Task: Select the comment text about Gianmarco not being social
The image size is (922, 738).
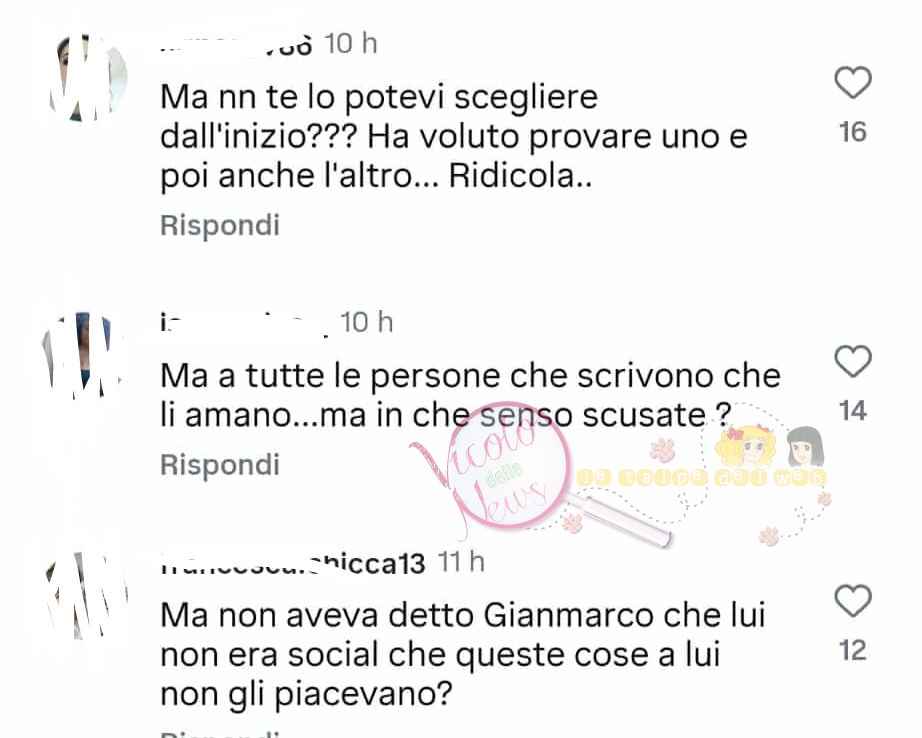Action: coord(463,655)
